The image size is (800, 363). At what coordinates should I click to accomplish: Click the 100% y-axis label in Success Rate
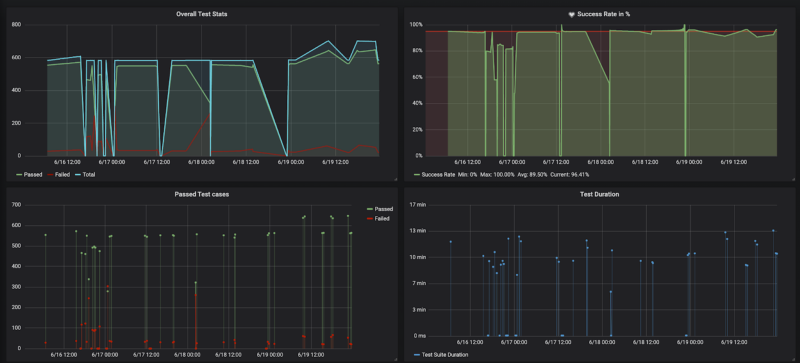click(x=417, y=25)
